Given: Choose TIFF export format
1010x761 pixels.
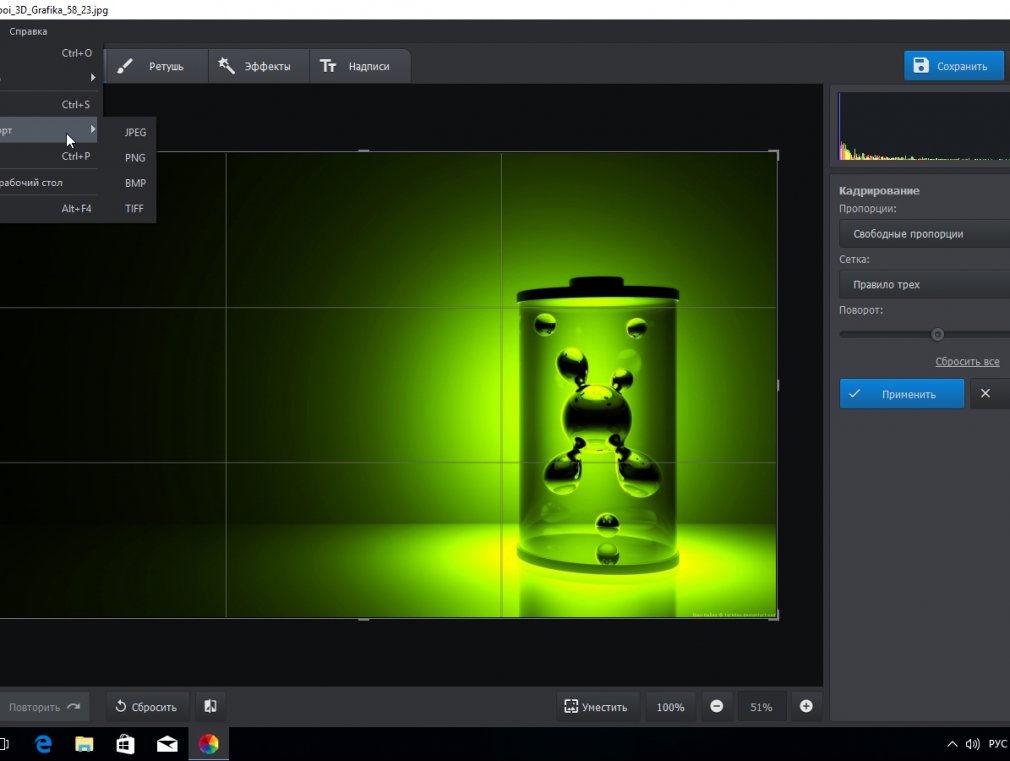Looking at the screenshot, I should (135, 208).
